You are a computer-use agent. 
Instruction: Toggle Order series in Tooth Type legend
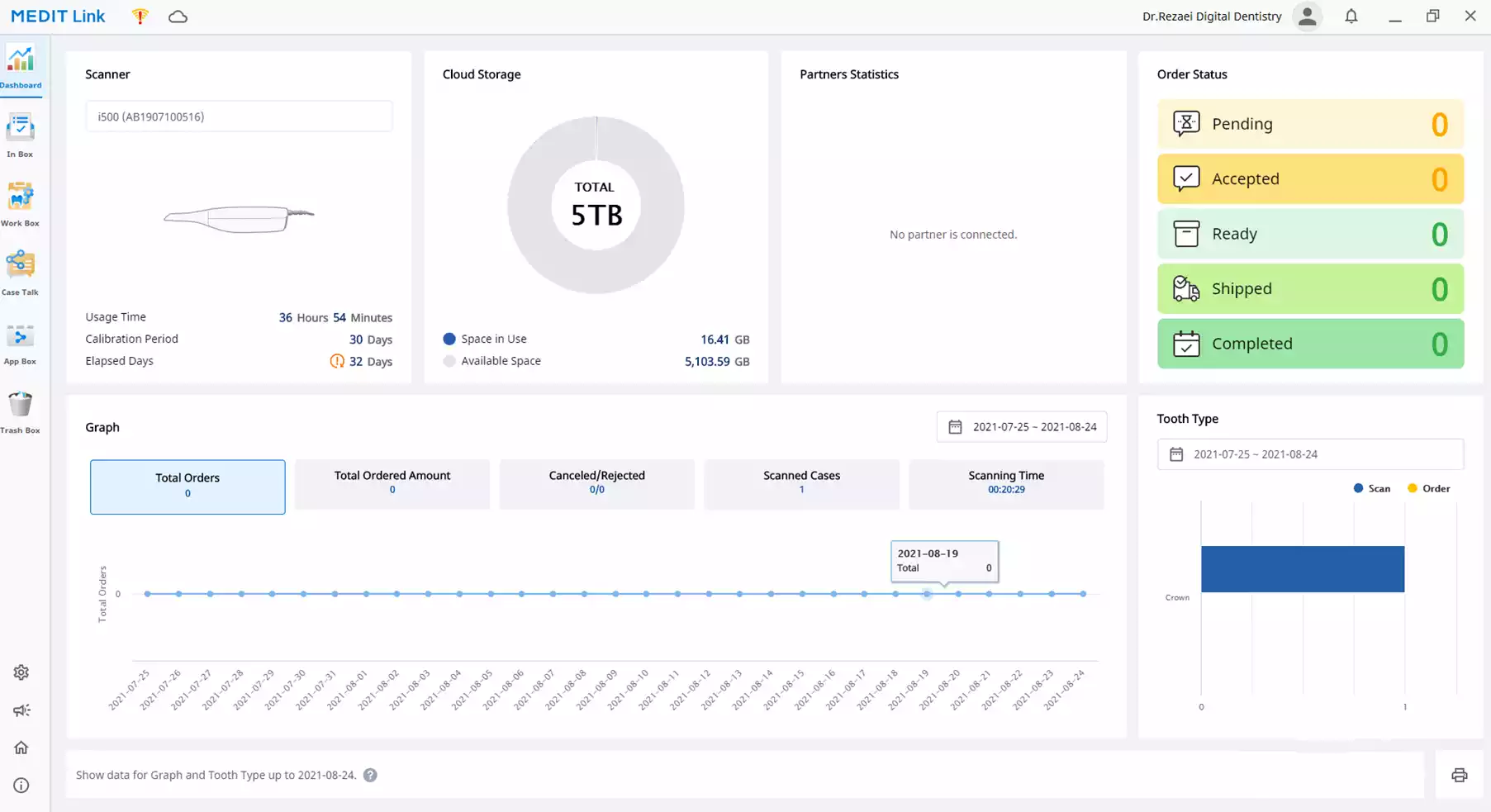tap(1429, 488)
